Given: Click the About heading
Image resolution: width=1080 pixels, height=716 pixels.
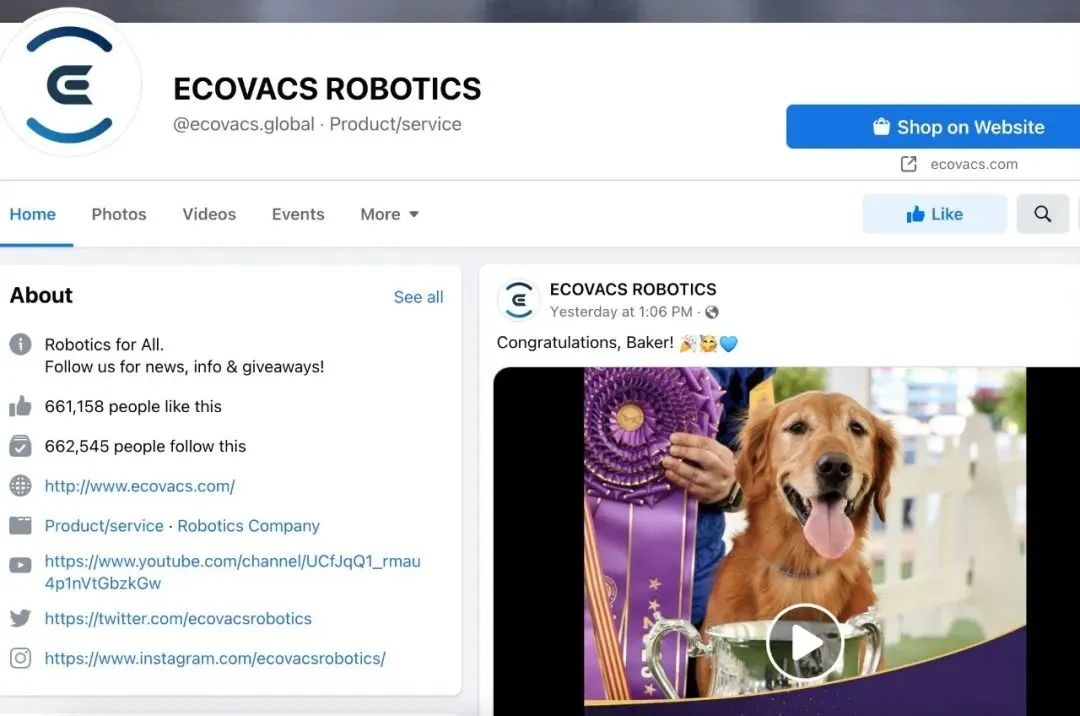Looking at the screenshot, I should point(41,295).
